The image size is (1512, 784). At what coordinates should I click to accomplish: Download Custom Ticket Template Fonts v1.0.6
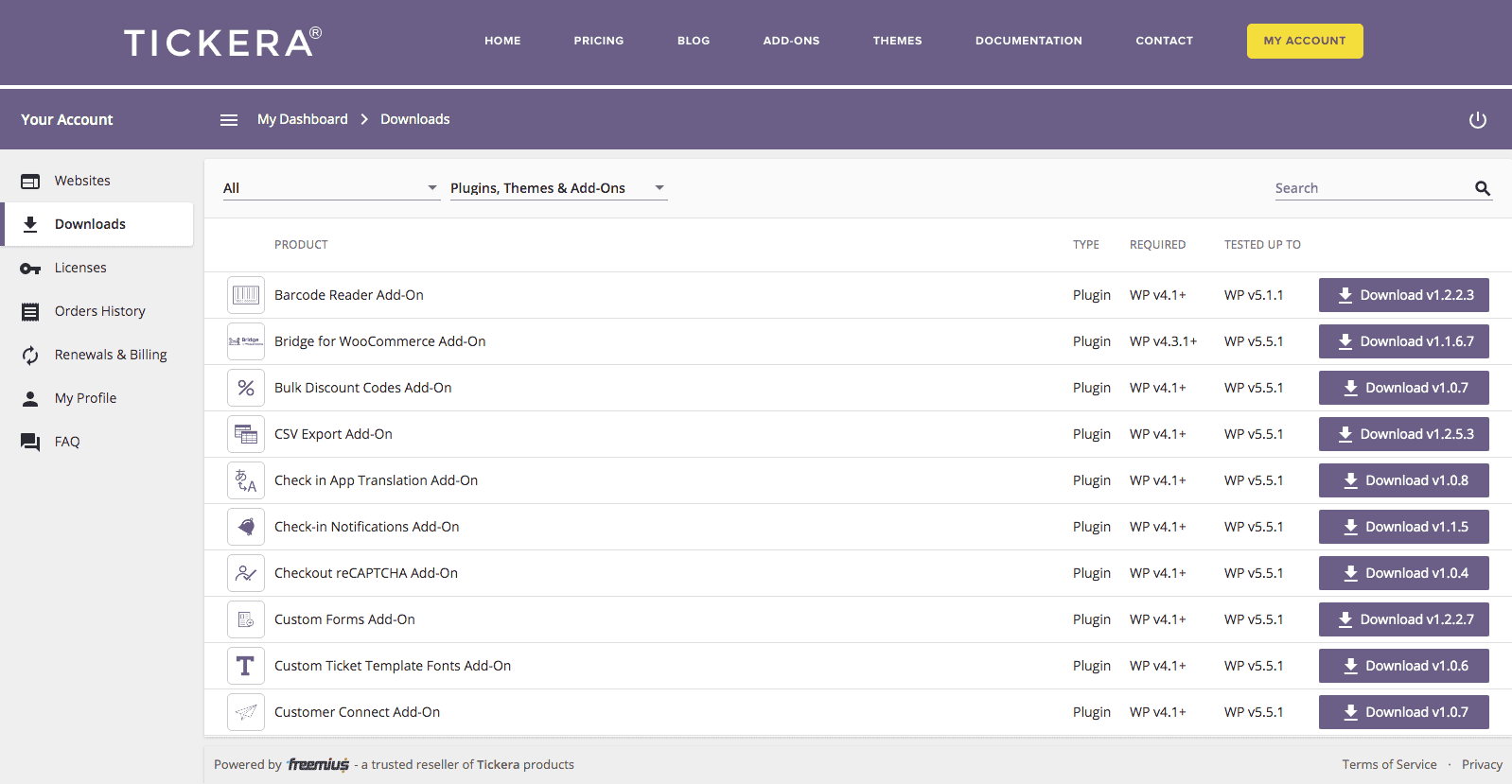(x=1404, y=666)
